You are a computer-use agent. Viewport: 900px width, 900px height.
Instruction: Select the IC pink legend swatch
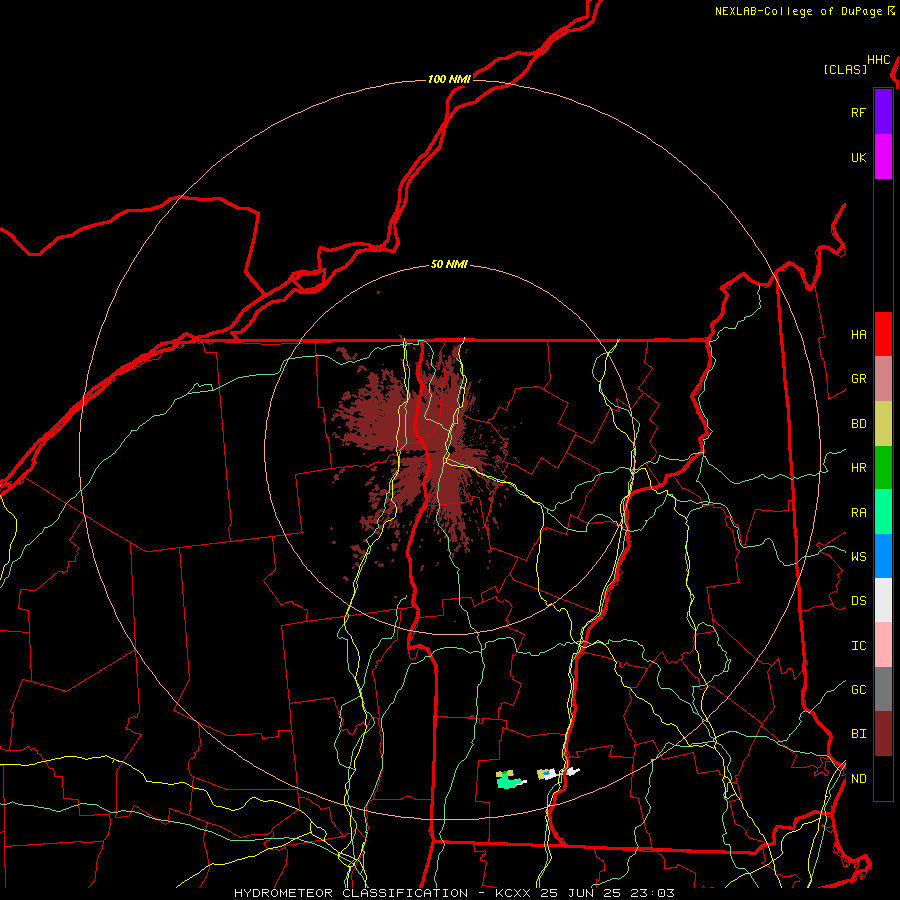883,645
